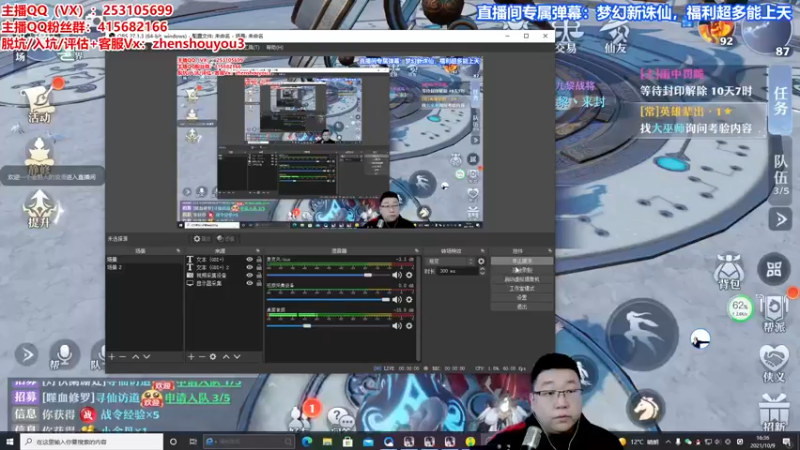Open the scene transition type dropdown

tap(450, 261)
